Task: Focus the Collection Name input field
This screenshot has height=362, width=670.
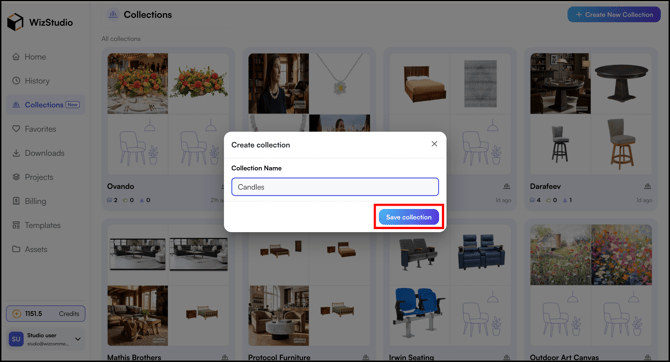Action: (x=335, y=187)
